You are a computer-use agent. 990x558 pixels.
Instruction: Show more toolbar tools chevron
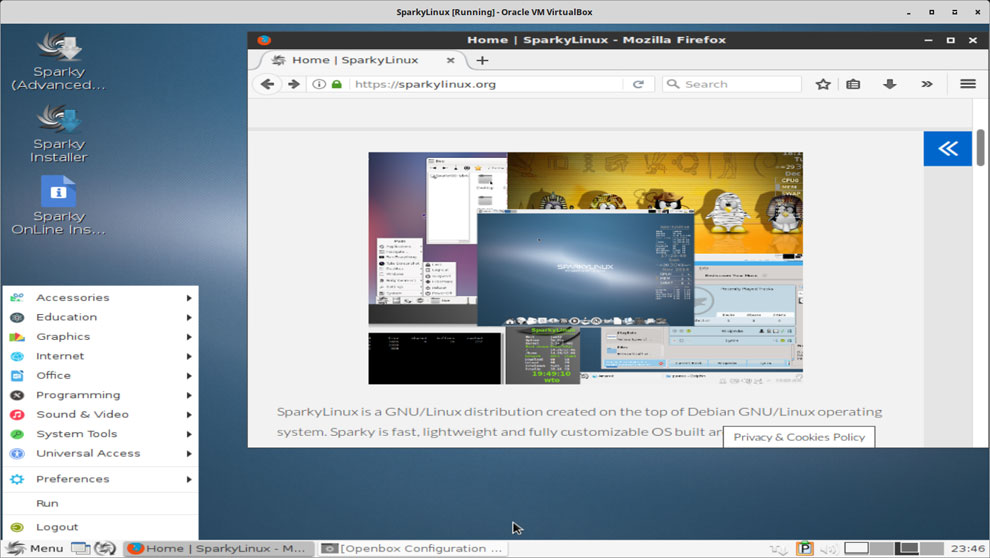coord(927,84)
